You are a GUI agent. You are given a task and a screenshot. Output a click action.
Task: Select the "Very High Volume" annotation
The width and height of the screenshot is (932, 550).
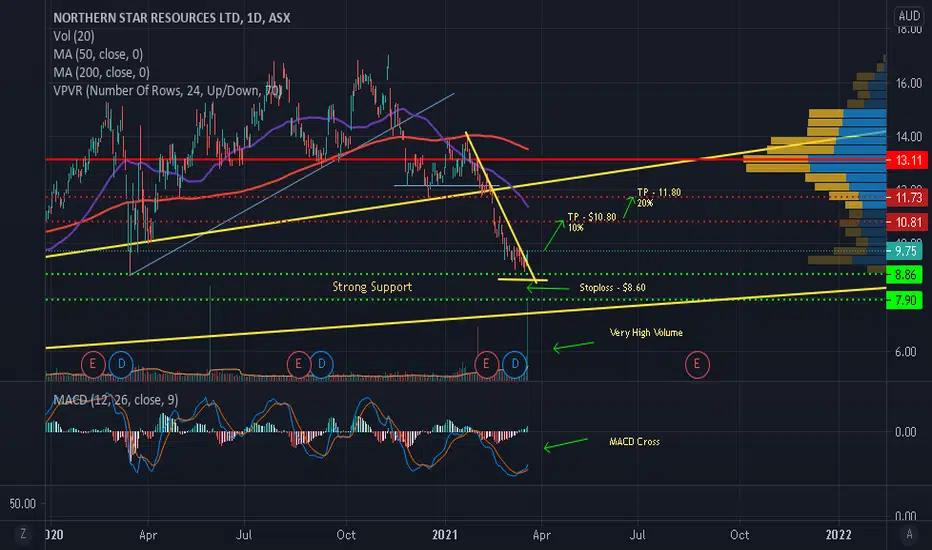click(646, 333)
